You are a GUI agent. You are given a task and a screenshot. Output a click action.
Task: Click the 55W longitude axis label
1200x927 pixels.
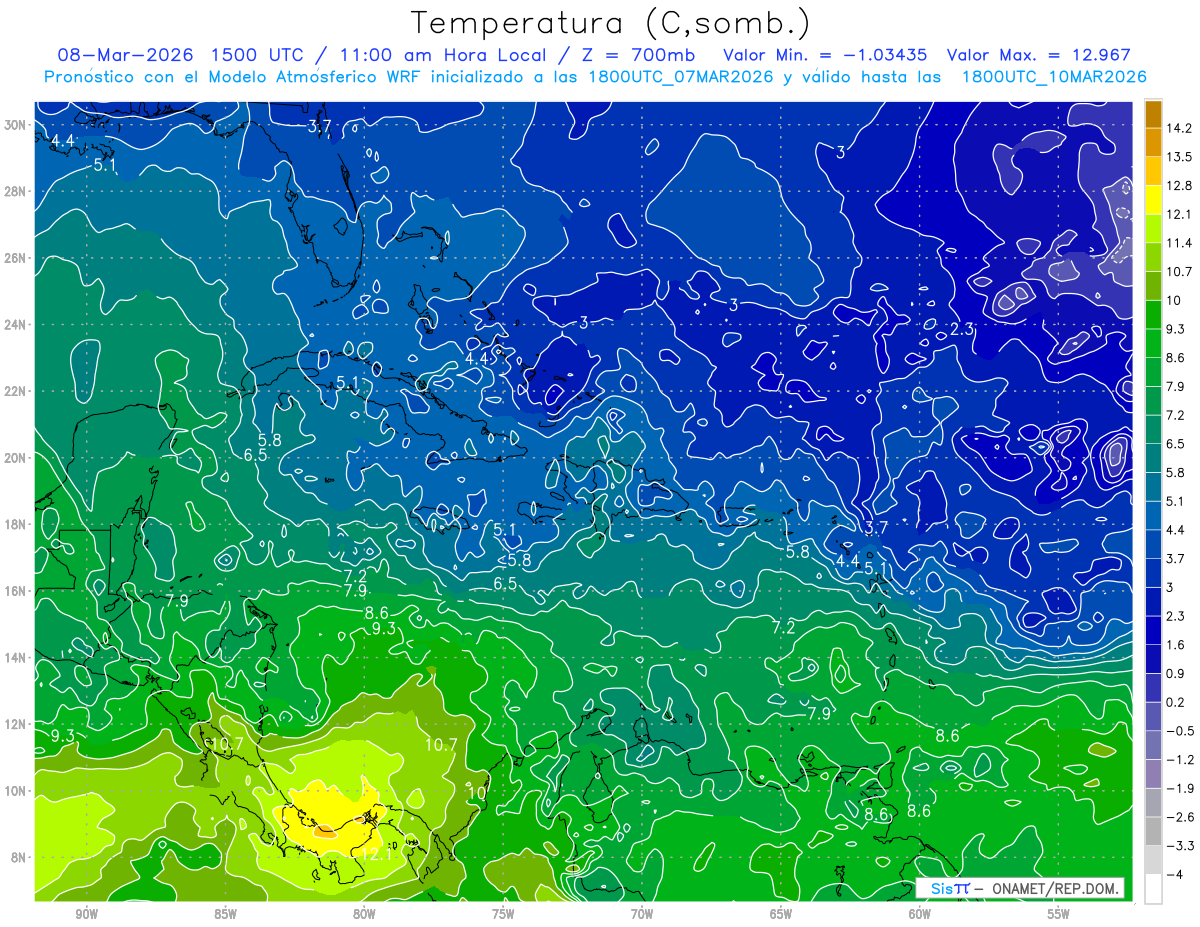tap(1059, 914)
